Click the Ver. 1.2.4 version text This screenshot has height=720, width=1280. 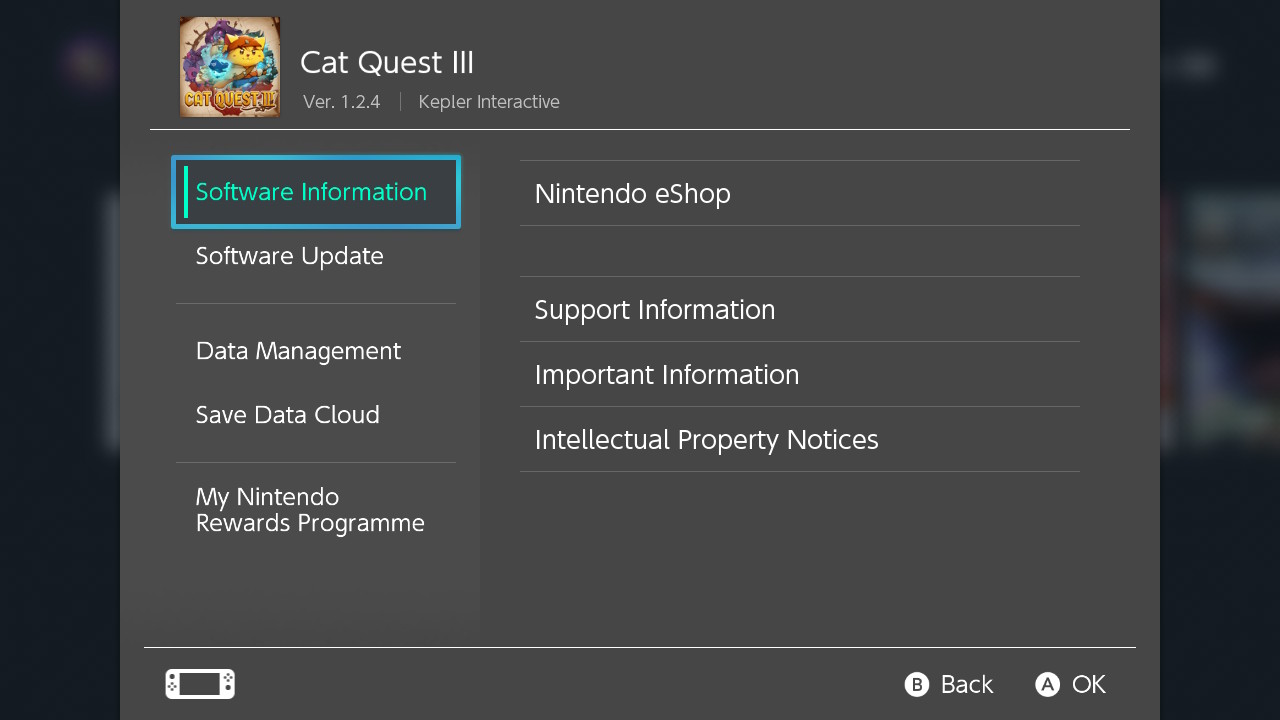(342, 102)
